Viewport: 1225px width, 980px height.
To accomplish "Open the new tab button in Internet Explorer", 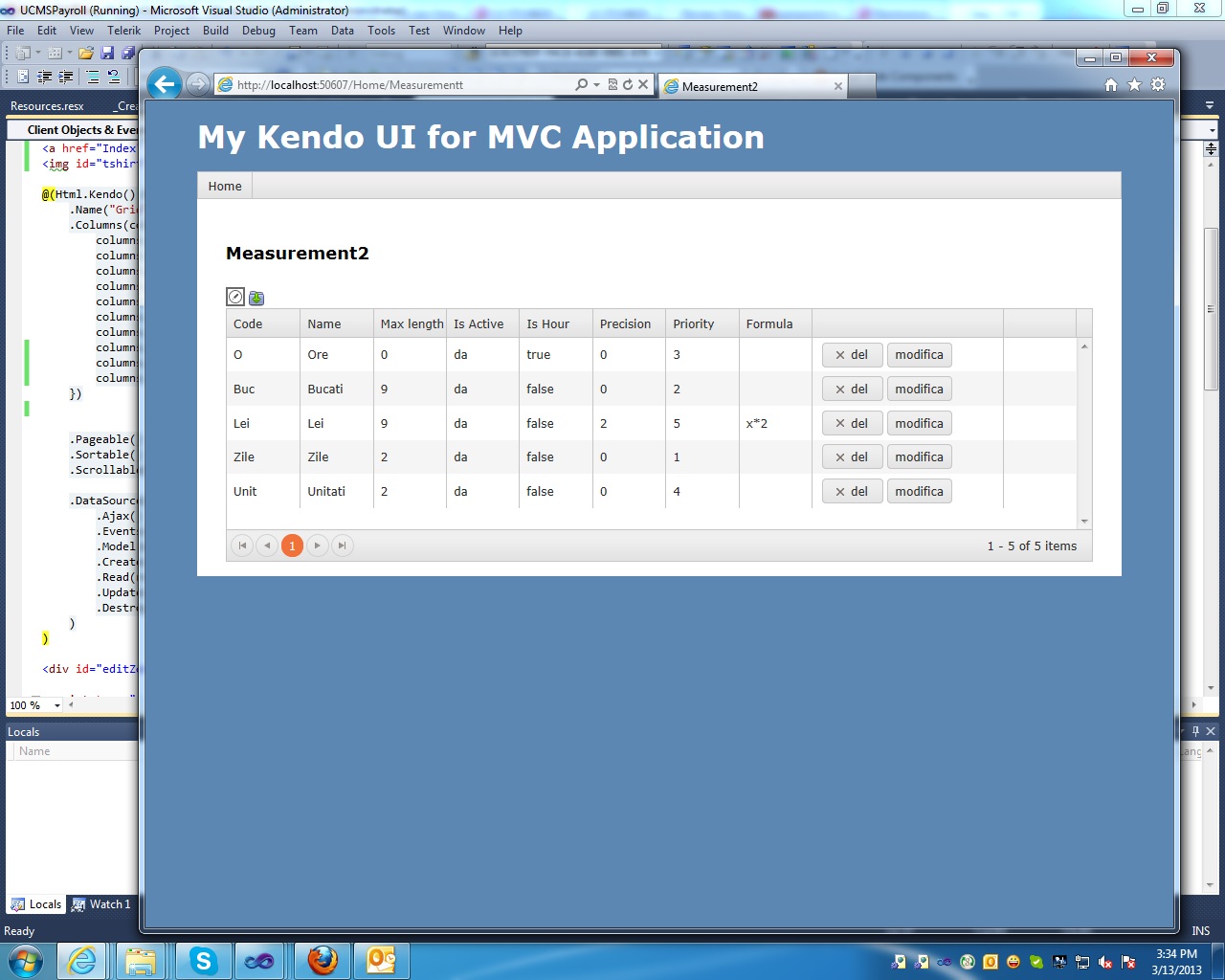I will (x=861, y=86).
